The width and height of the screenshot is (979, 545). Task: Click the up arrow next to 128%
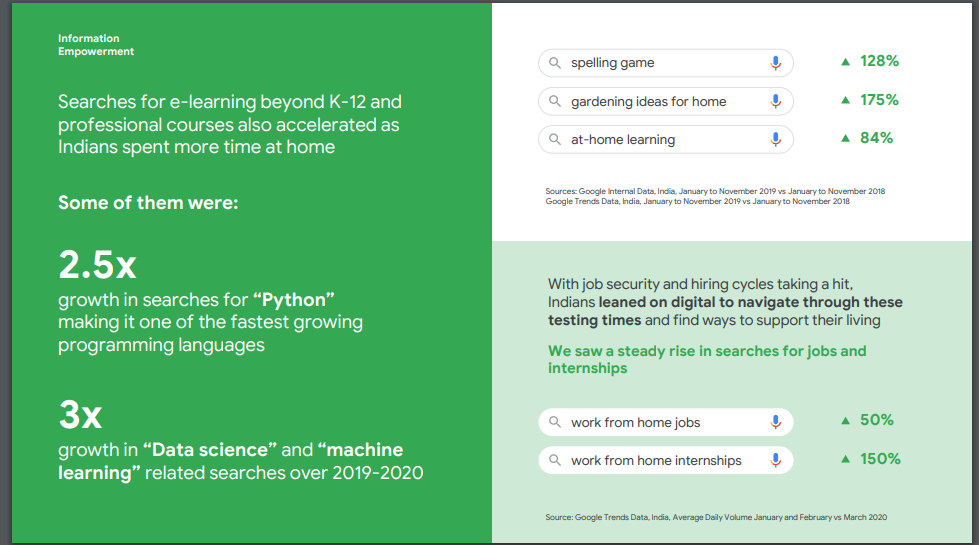846,62
